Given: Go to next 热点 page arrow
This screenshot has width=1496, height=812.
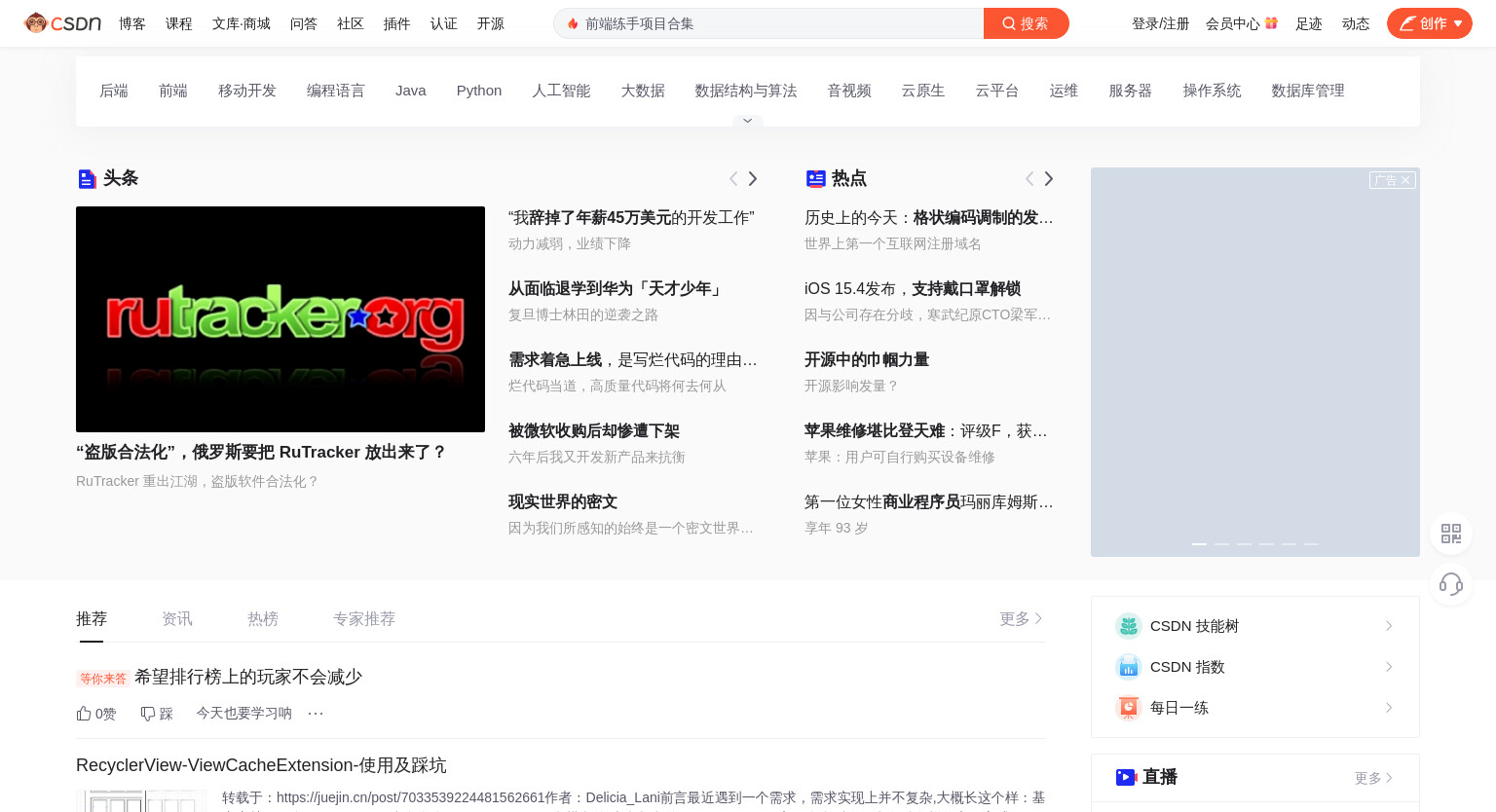Looking at the screenshot, I should pos(1049,178).
